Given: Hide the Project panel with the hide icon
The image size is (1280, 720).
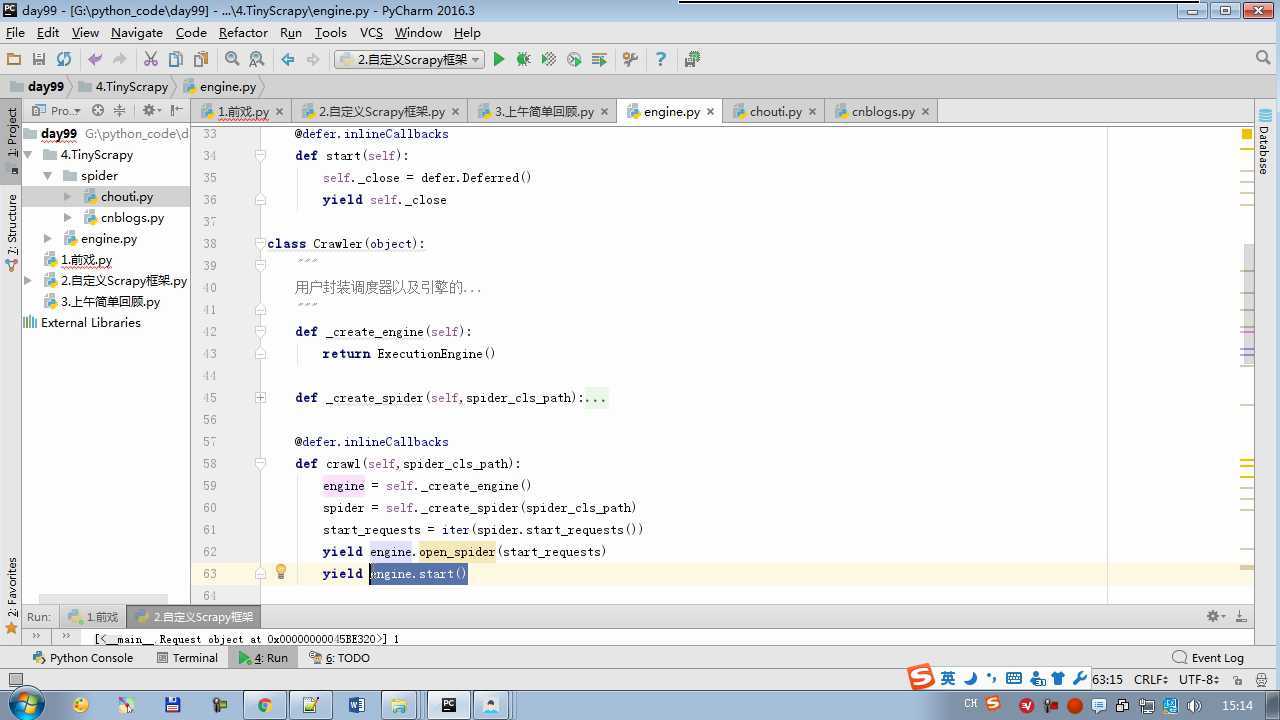Looking at the screenshot, I should tap(177, 111).
